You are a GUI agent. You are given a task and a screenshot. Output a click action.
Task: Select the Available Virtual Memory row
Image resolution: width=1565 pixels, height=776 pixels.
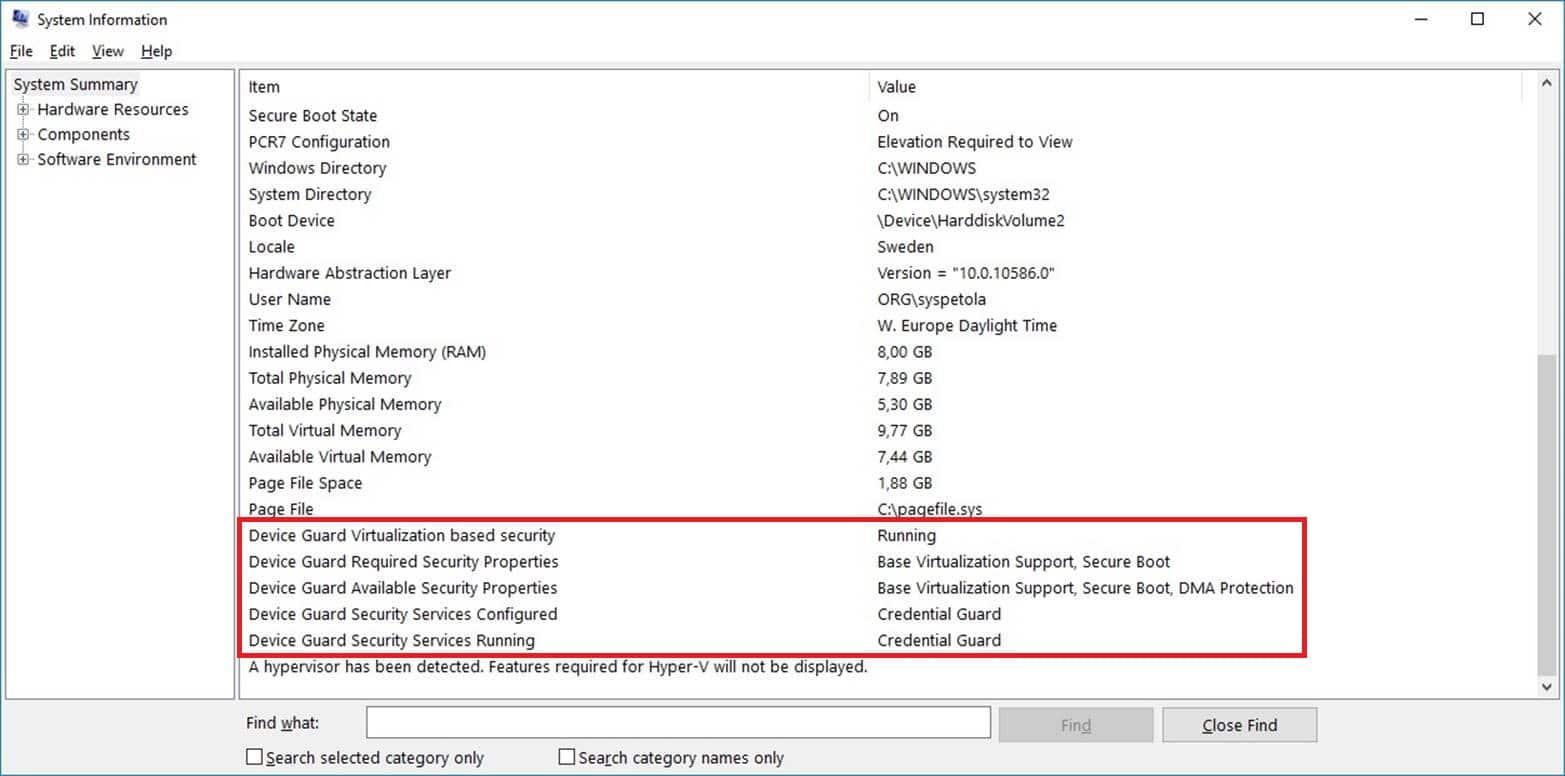pyautogui.click(x=880, y=456)
